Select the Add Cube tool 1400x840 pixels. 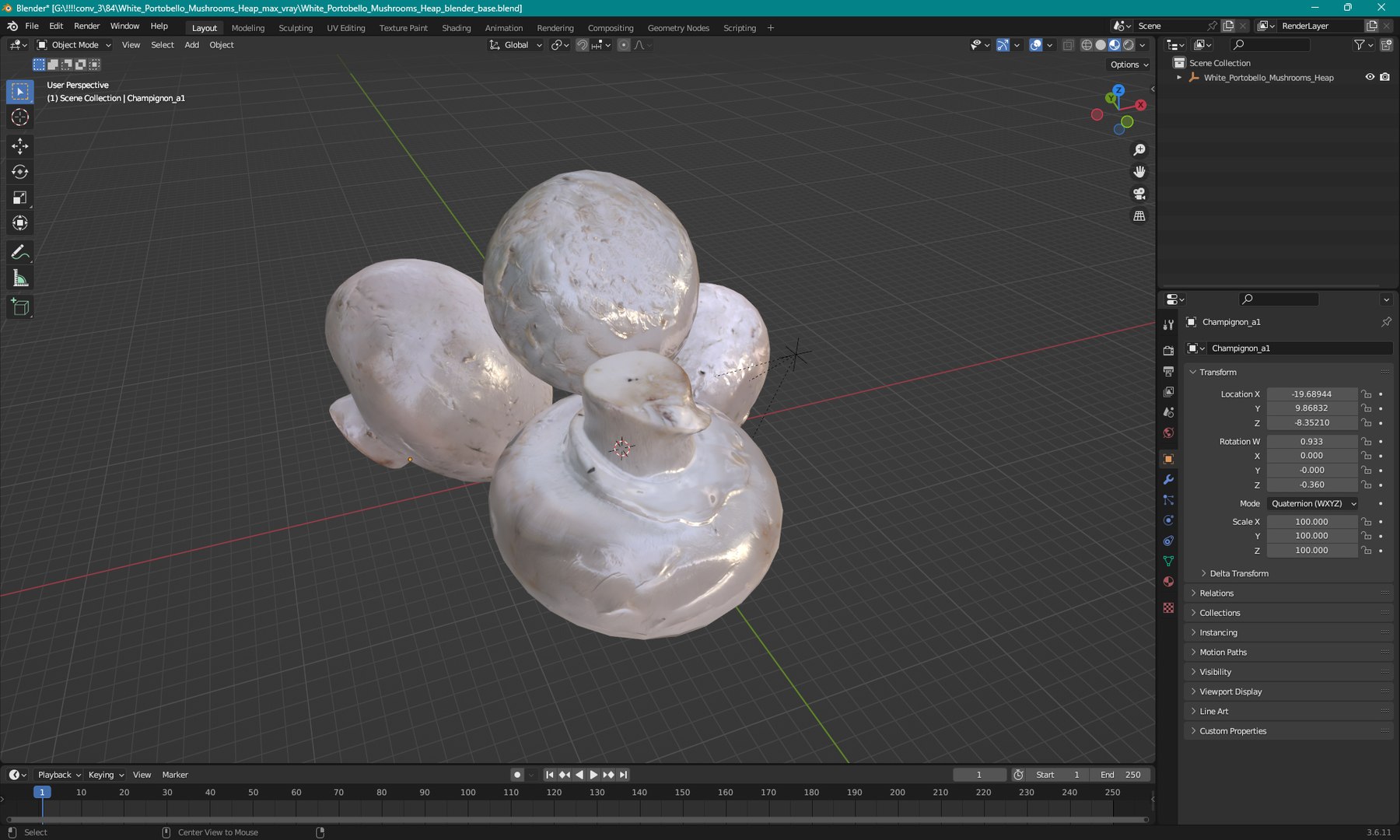(x=20, y=307)
